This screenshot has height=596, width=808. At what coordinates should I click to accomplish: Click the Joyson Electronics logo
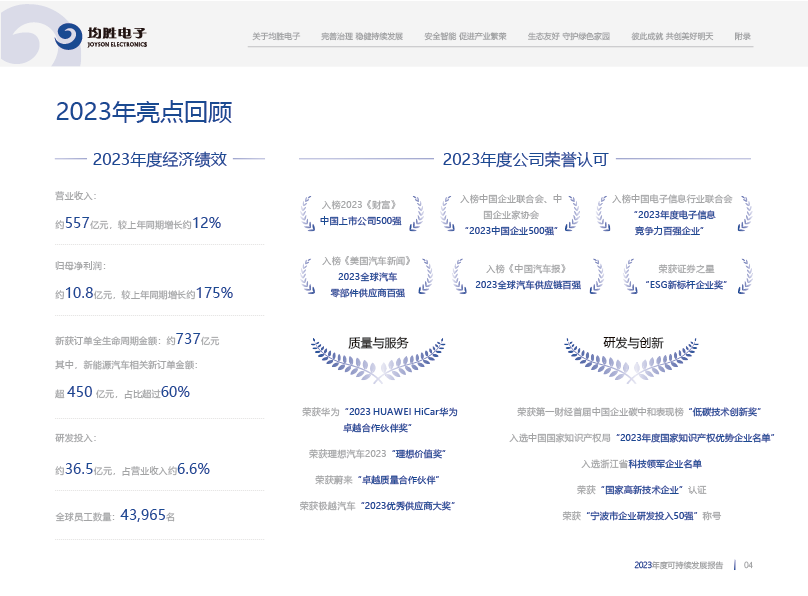(101, 37)
